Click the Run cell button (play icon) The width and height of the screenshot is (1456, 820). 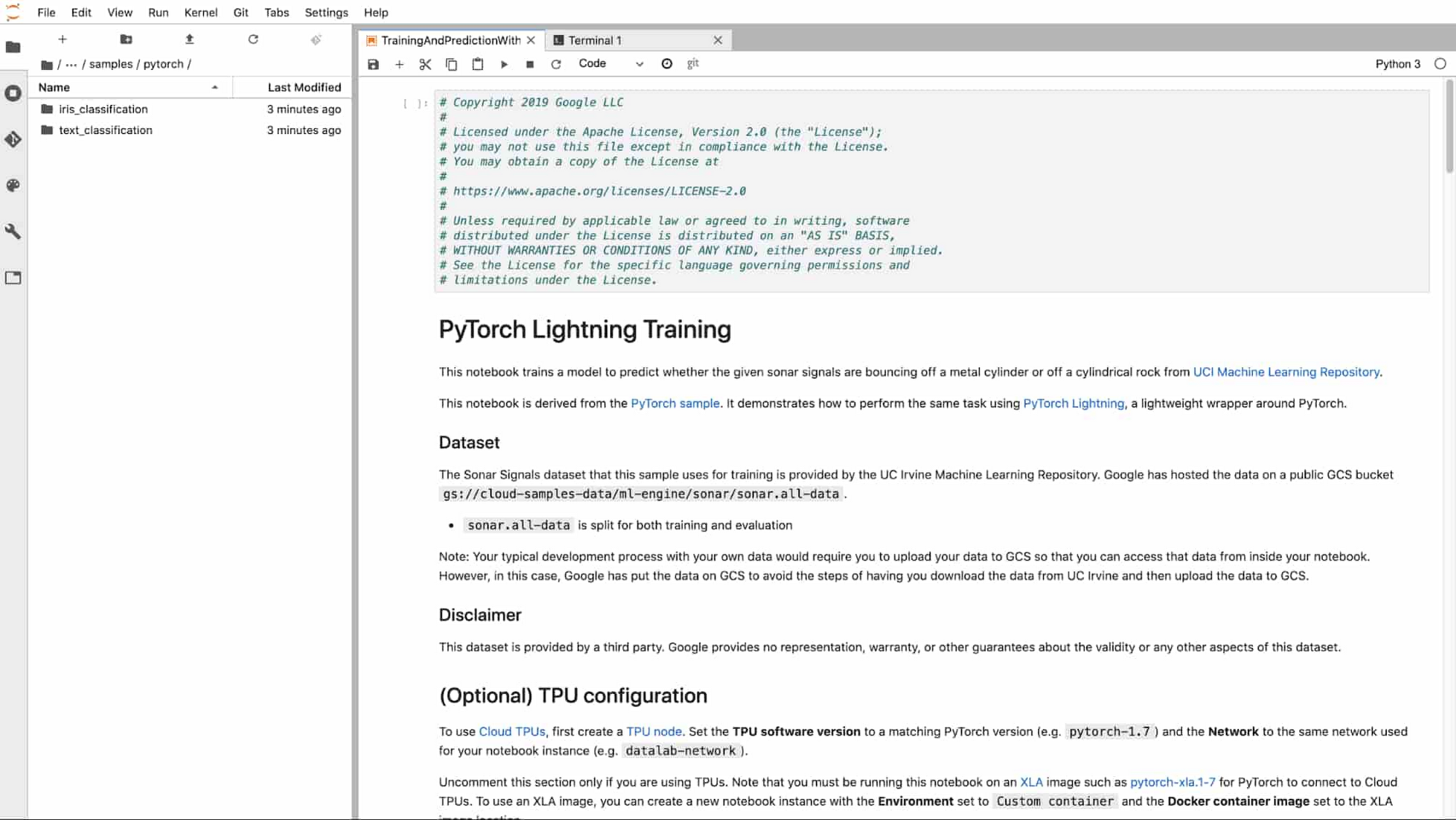point(504,63)
